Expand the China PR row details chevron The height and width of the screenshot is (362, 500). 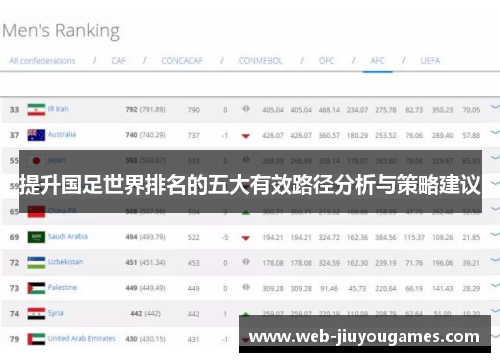495,209
